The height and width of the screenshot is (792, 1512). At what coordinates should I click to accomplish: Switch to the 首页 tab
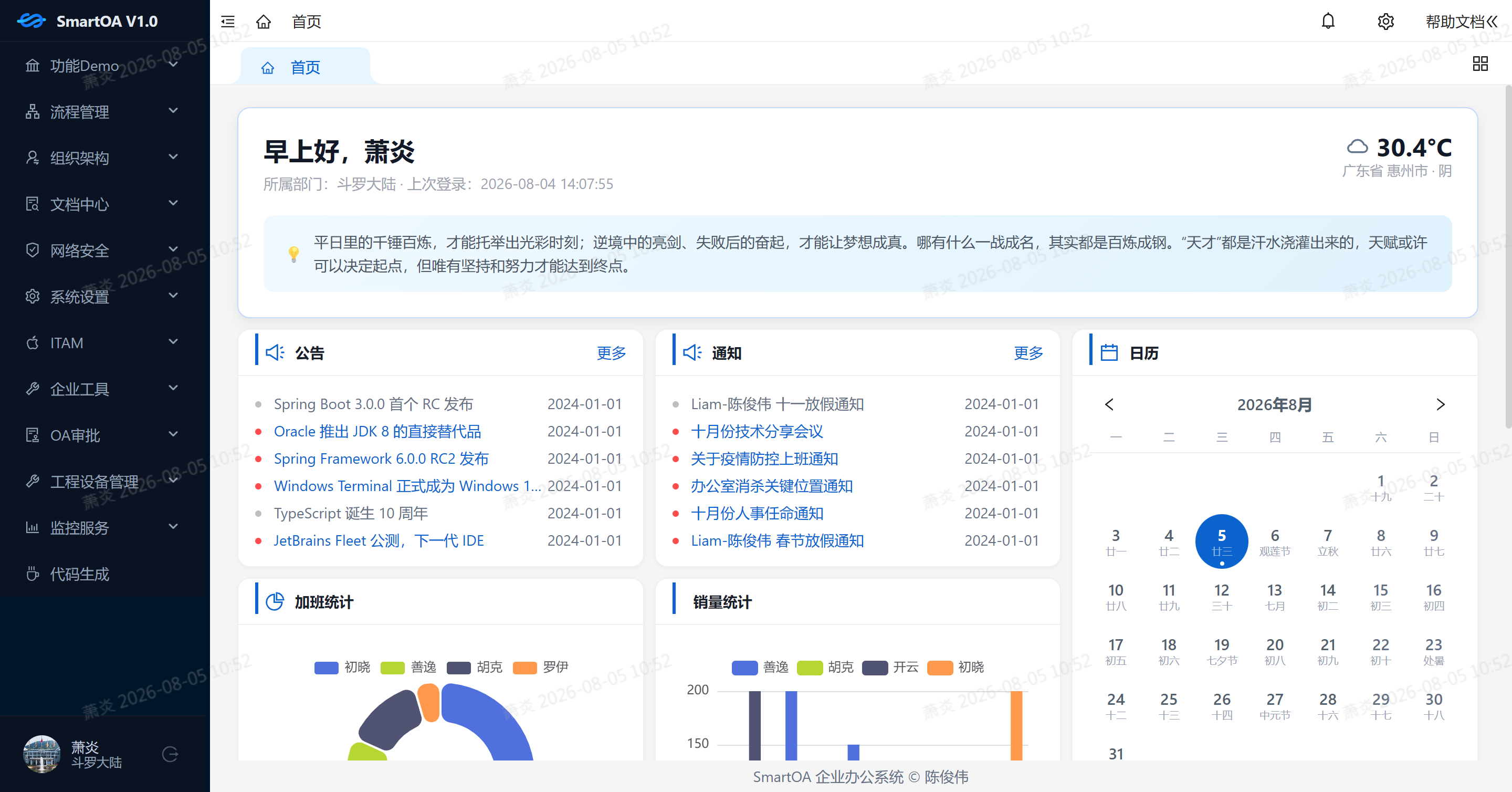coord(305,67)
